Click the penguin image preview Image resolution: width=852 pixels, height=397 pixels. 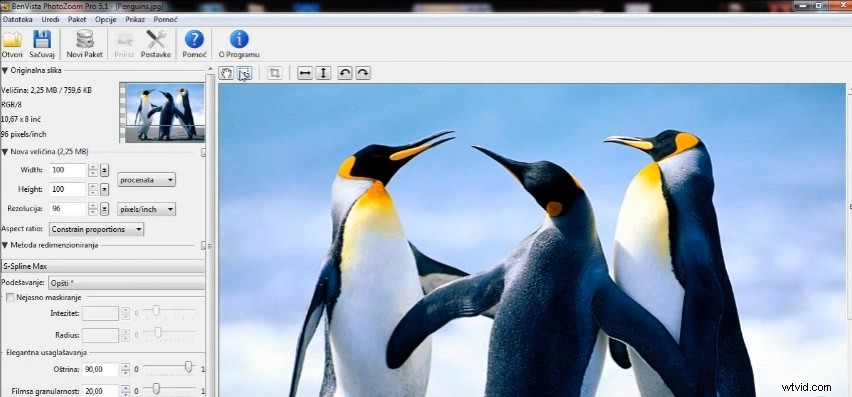coord(531,240)
